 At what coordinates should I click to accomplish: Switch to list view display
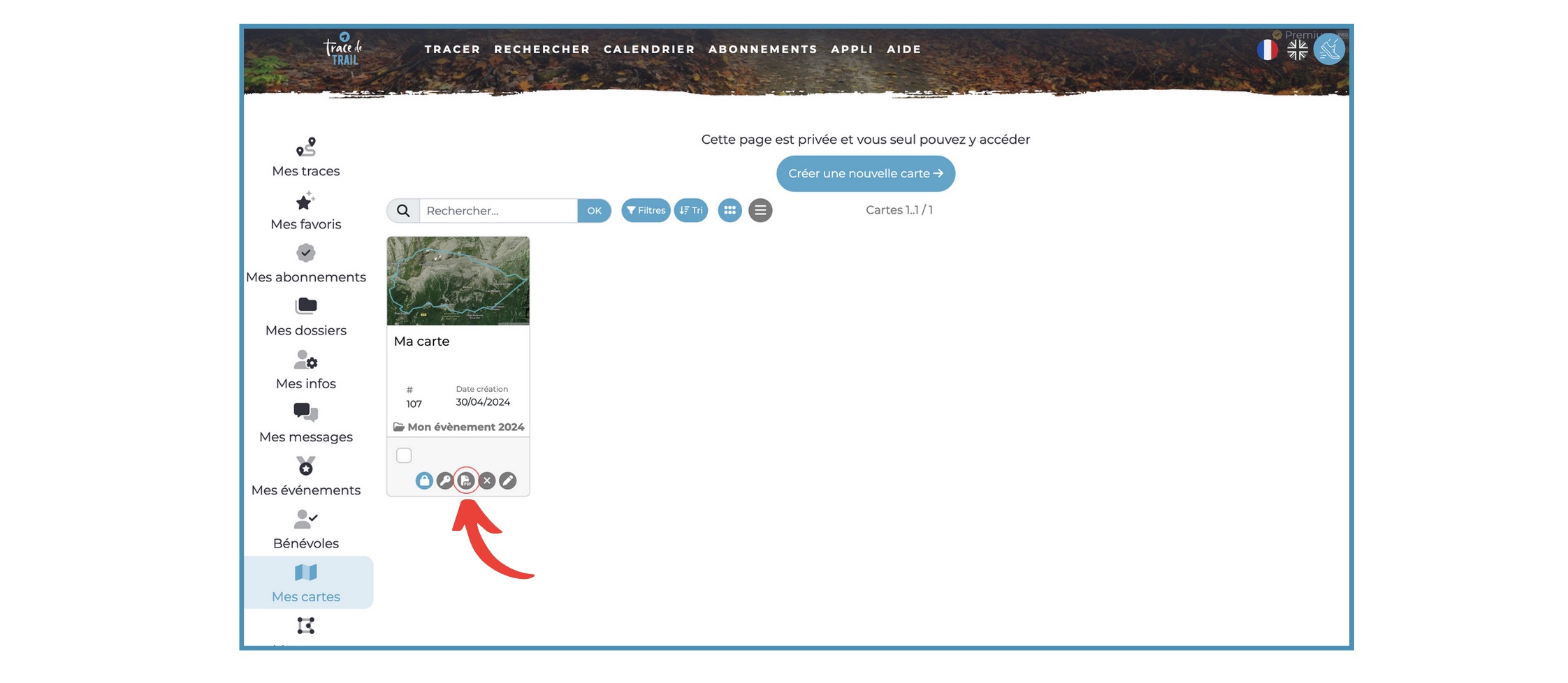pos(760,210)
